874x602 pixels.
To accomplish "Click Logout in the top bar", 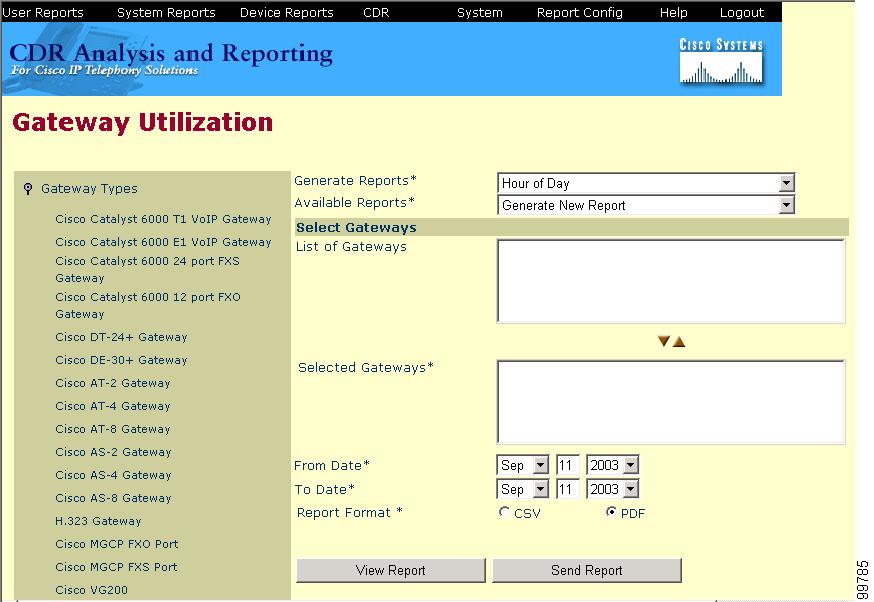I will pos(742,12).
